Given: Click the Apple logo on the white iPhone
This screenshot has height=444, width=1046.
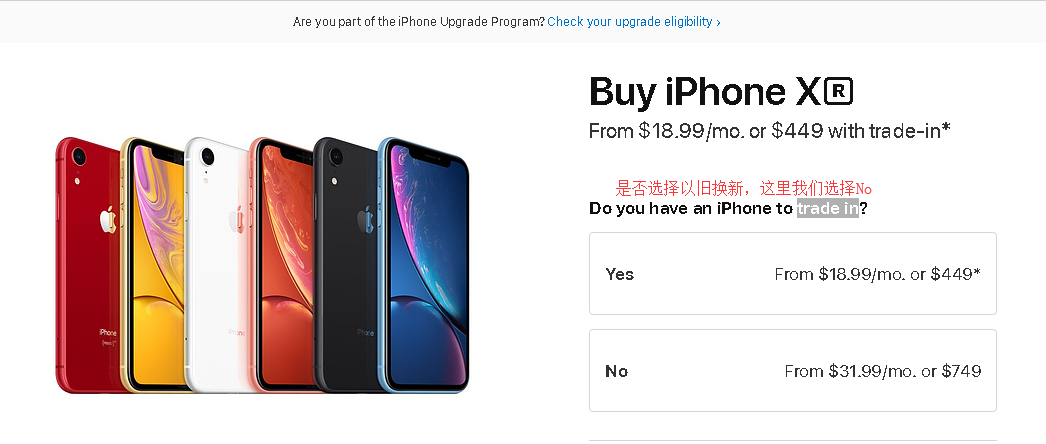Looking at the screenshot, I should [x=236, y=220].
